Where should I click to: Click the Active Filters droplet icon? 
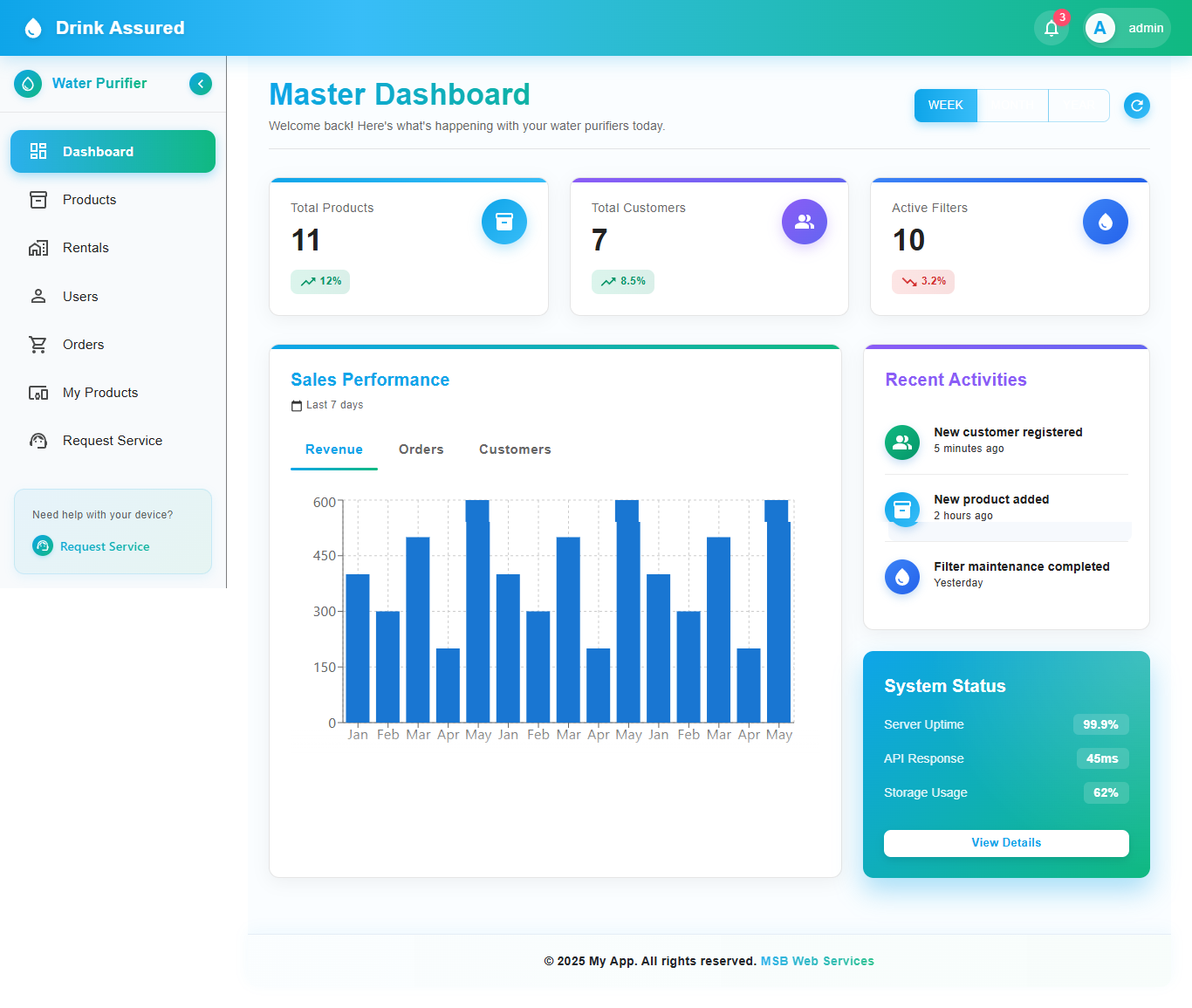[1105, 222]
